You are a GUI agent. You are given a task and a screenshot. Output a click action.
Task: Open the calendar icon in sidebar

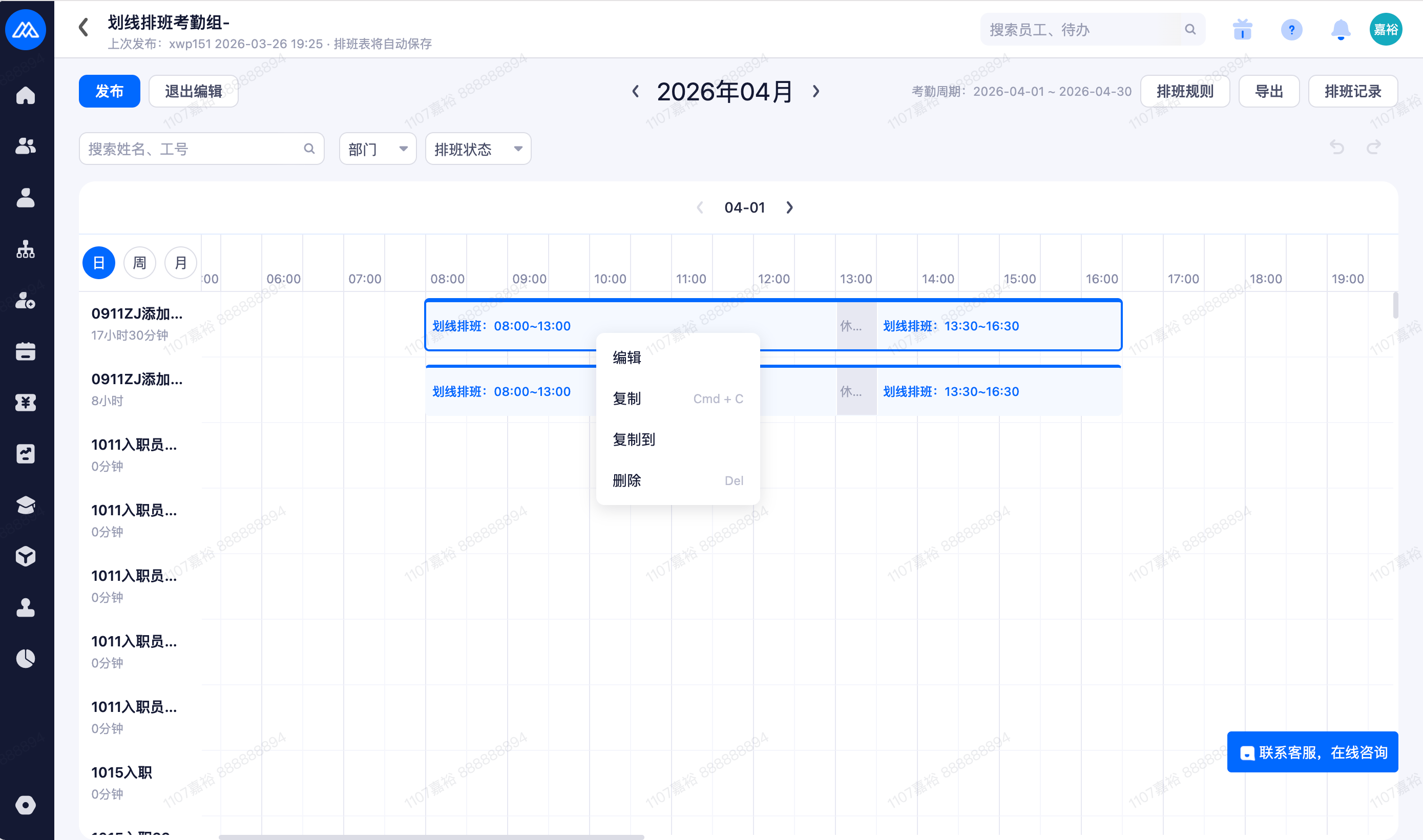[x=26, y=351]
